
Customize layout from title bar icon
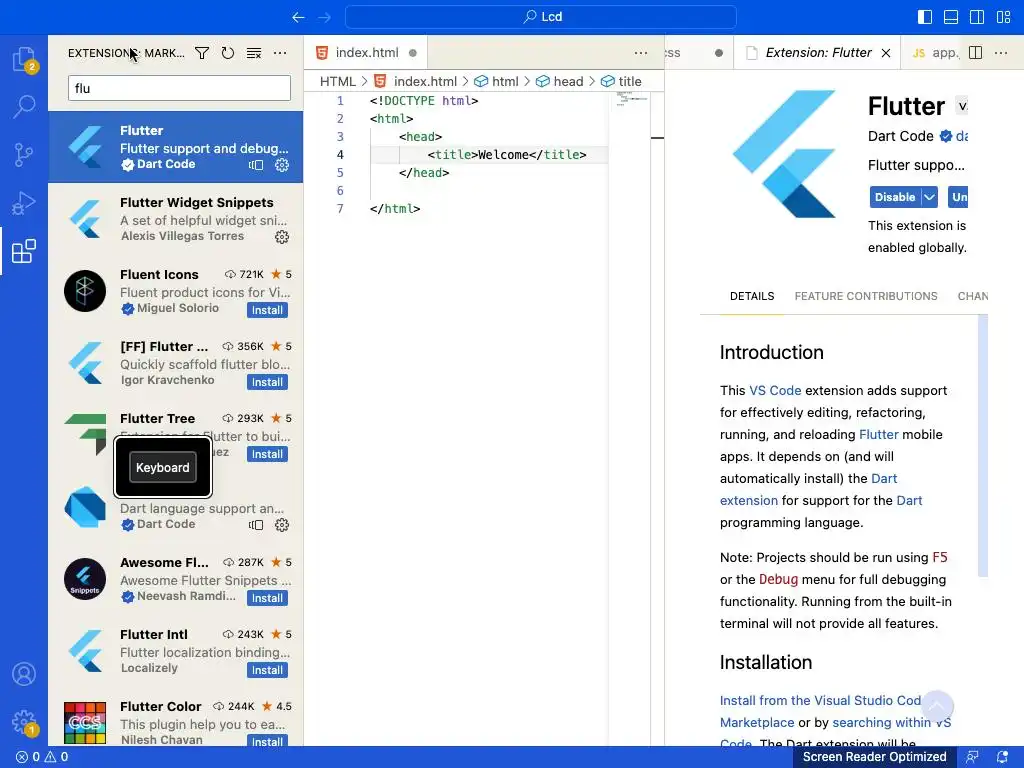[1004, 17]
